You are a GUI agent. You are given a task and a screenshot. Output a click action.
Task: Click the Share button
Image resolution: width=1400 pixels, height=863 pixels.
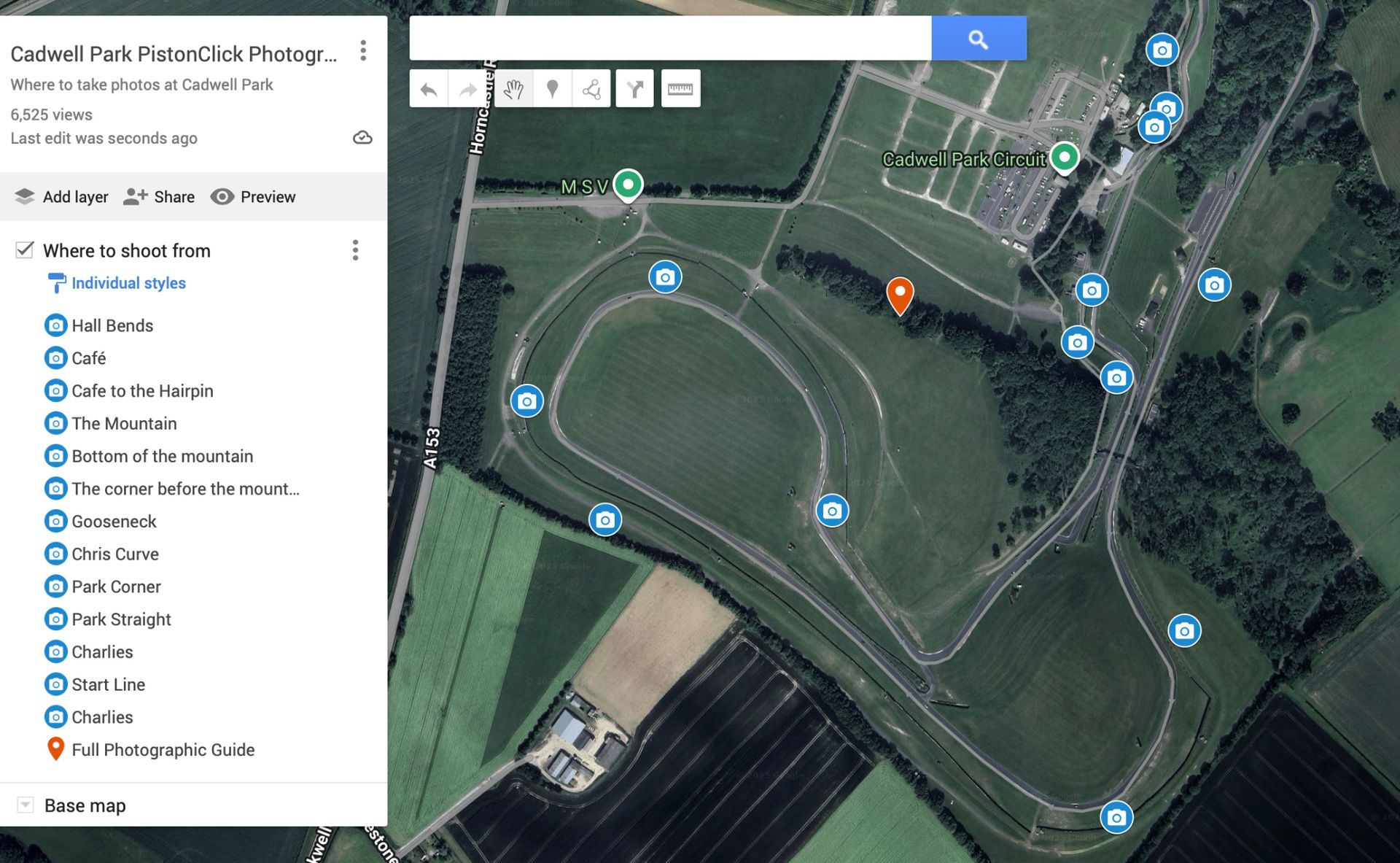(159, 196)
